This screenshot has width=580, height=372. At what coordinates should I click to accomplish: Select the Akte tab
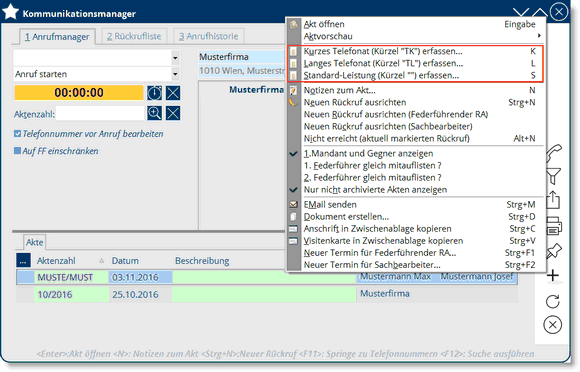coord(34,242)
